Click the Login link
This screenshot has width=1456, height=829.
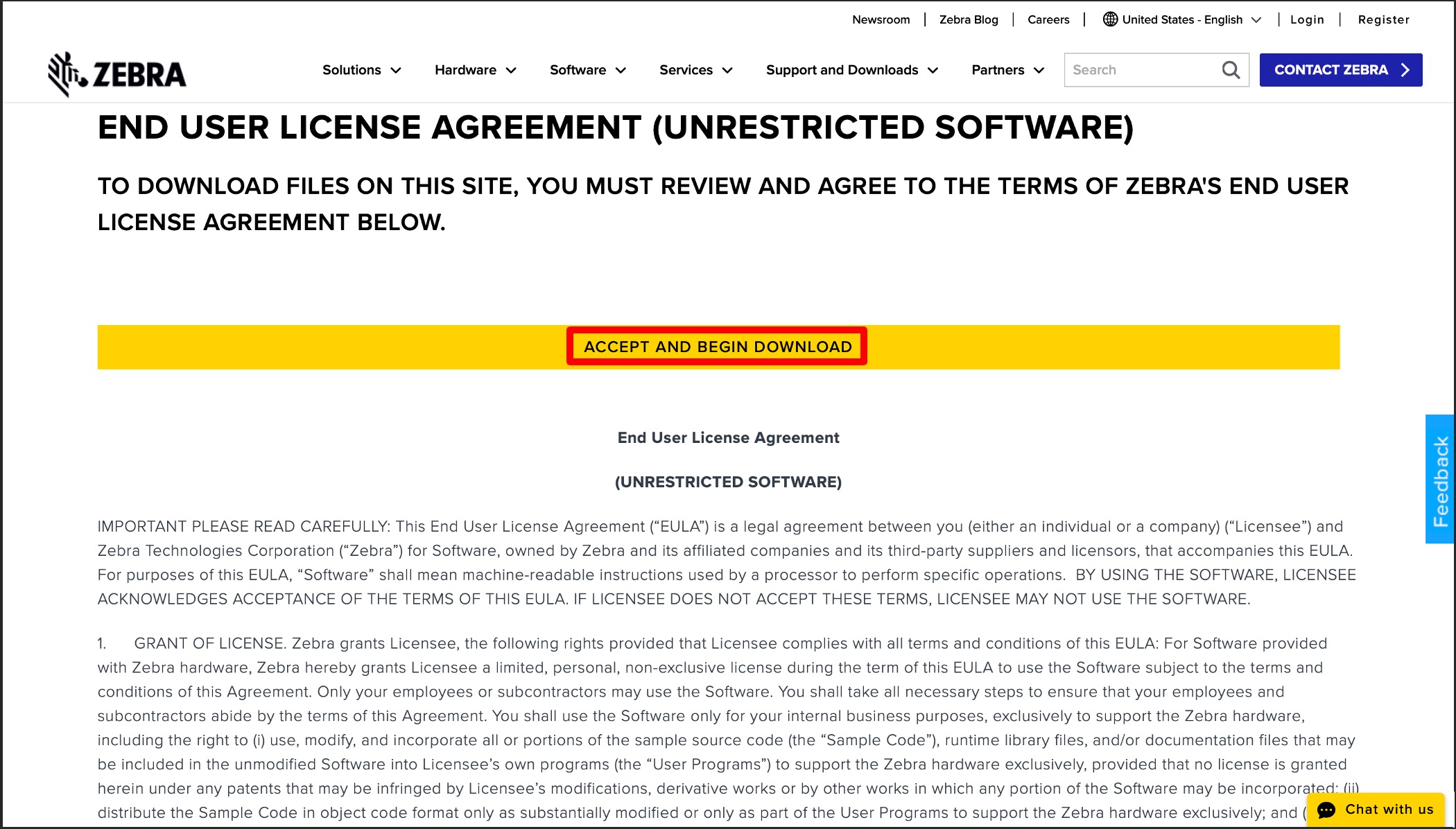tap(1306, 19)
